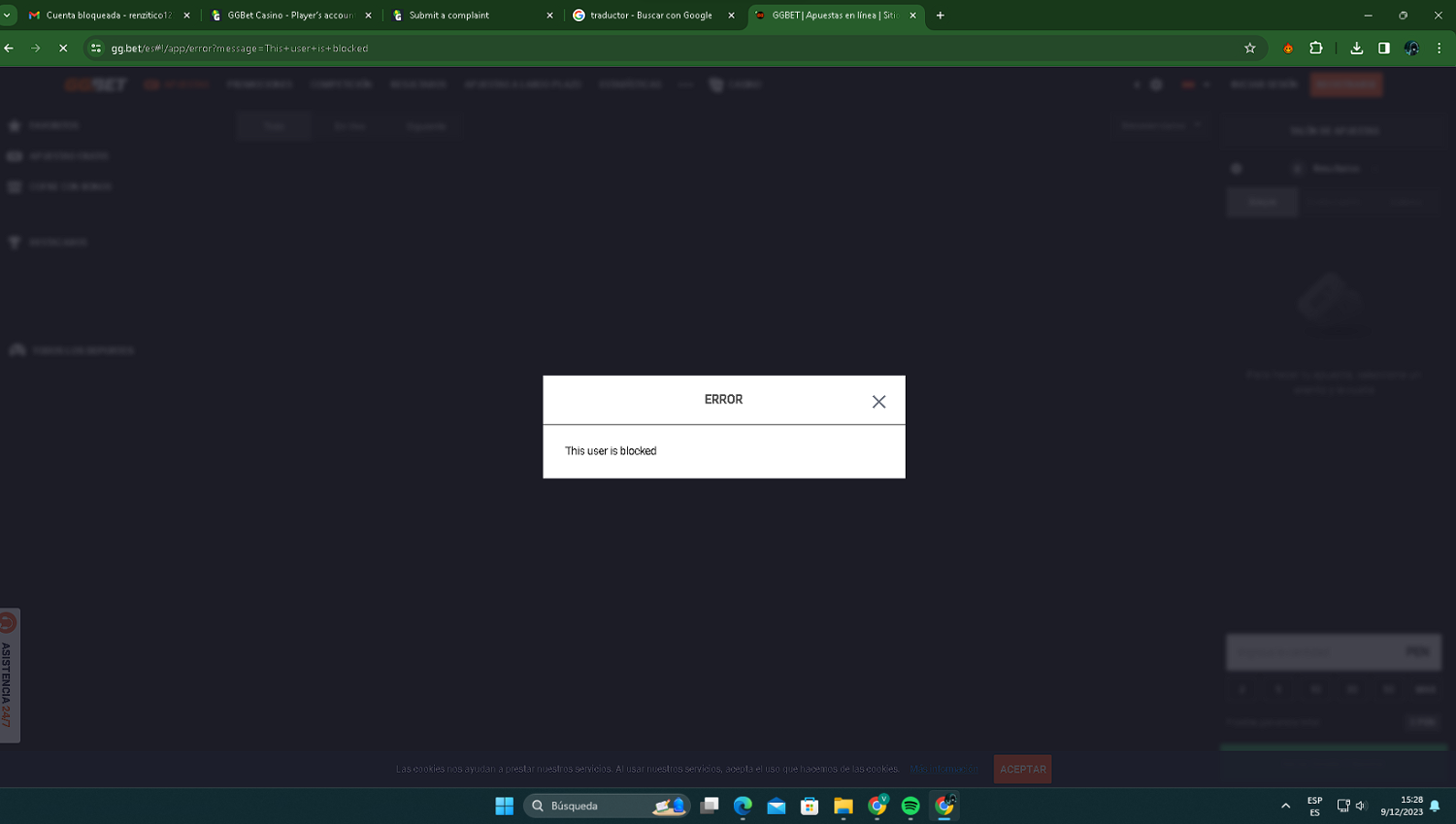
Task: Open the Chrome extensions puzzle icon
Action: click(x=1316, y=49)
